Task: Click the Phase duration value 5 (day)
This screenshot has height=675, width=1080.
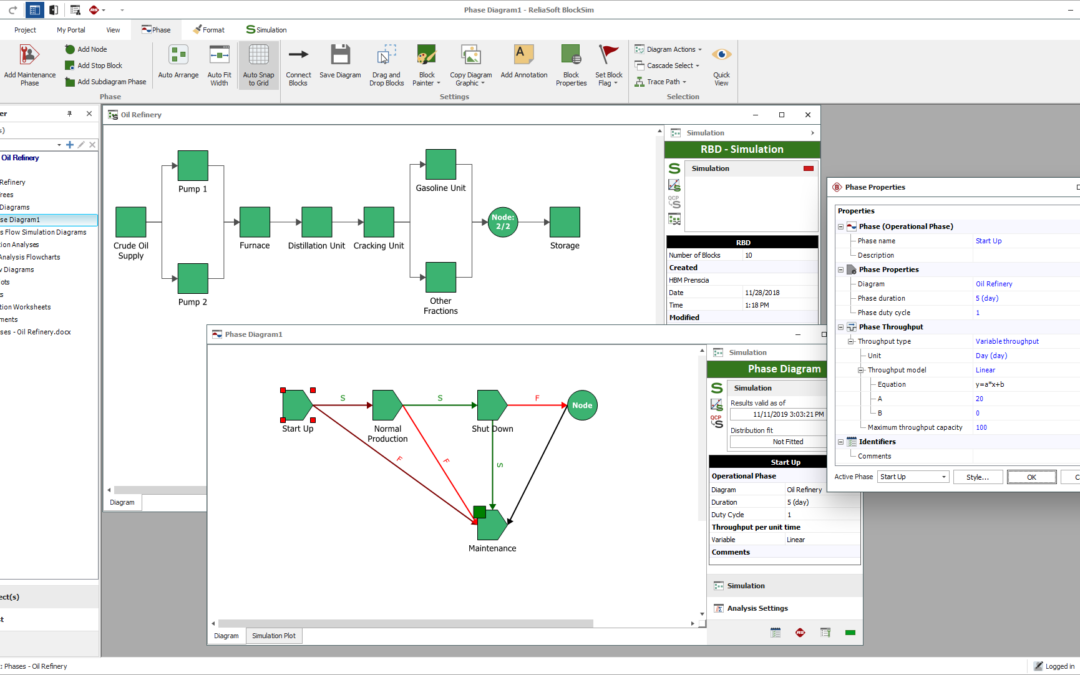Action: 986,298
